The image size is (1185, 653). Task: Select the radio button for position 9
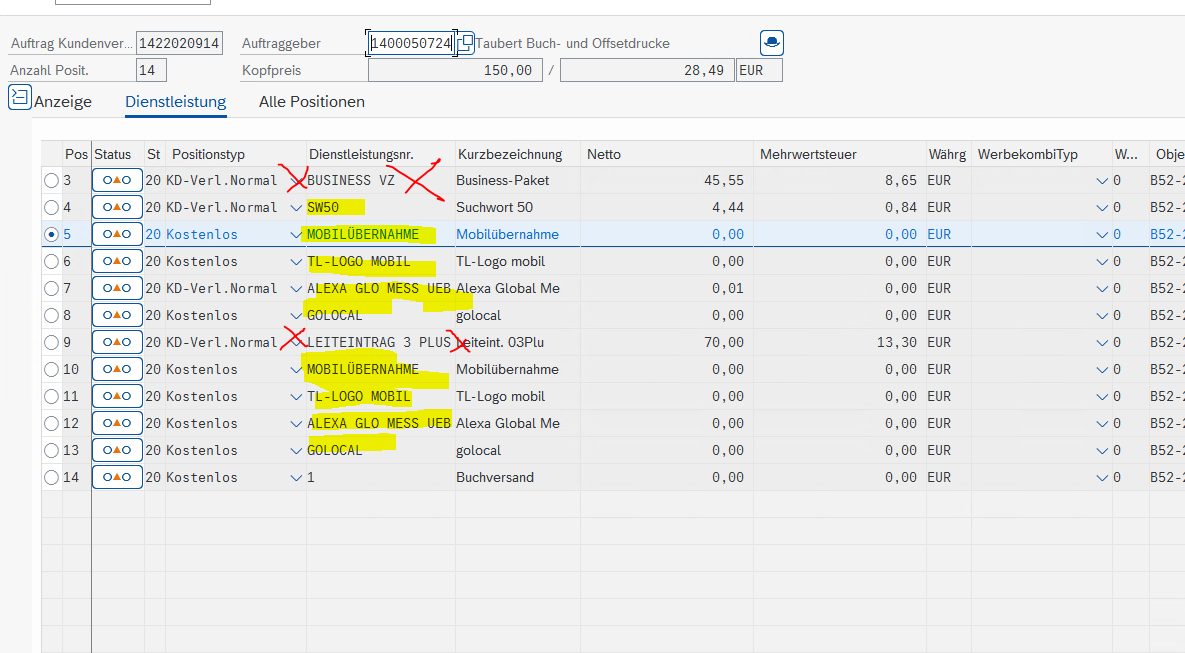[x=51, y=342]
